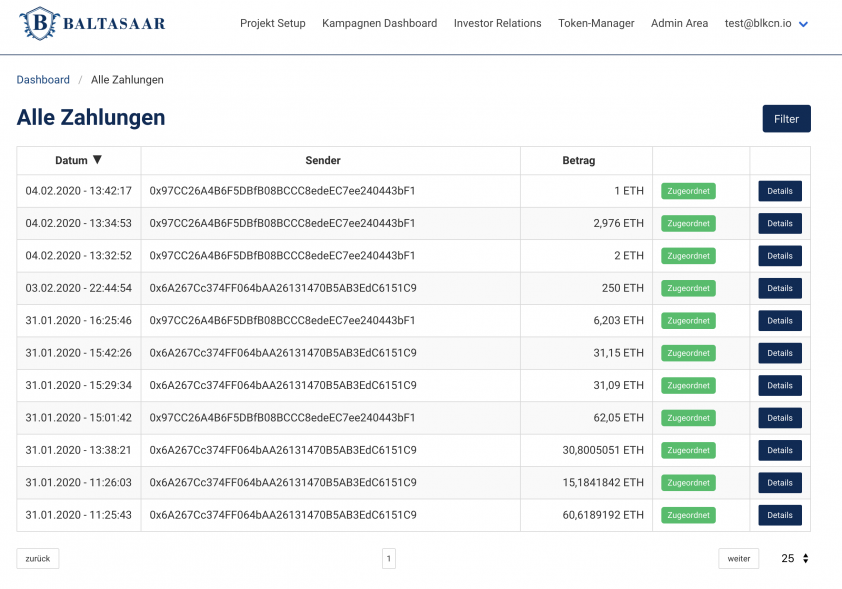View Details for 31,09 ETH payment
The image size is (842, 589).
pos(780,386)
